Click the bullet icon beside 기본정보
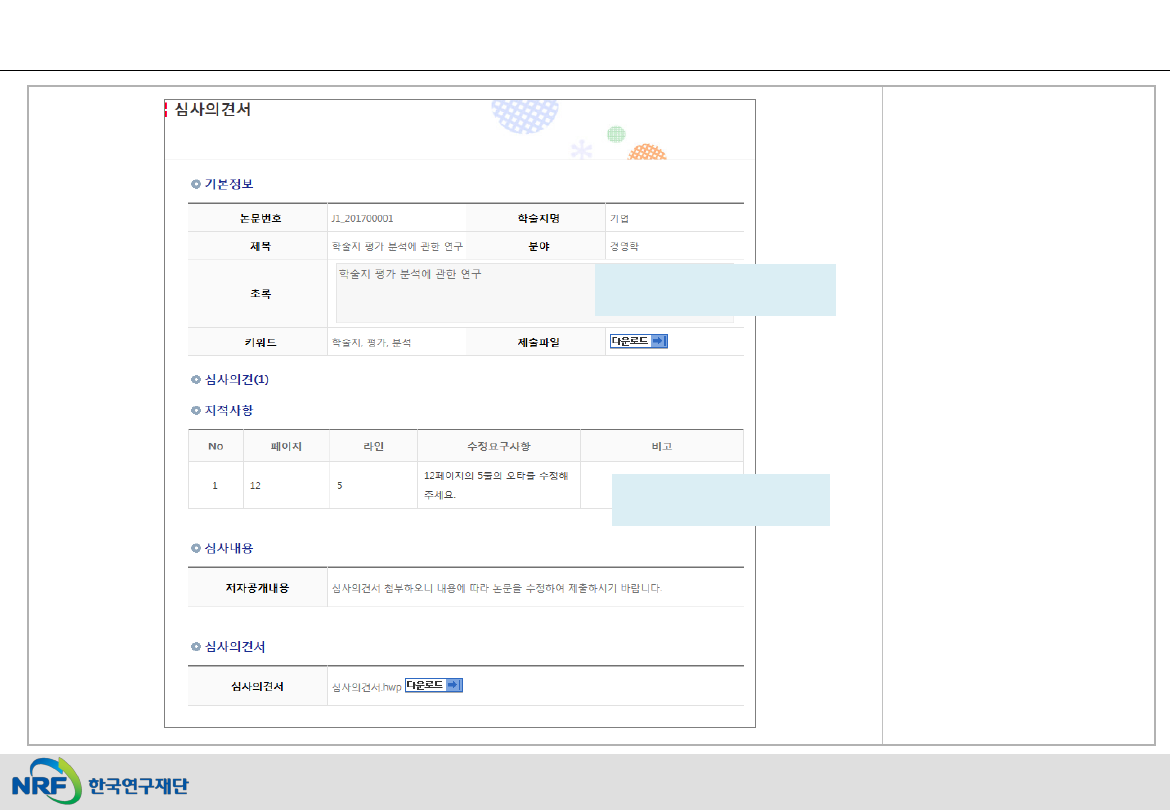 pos(196,184)
